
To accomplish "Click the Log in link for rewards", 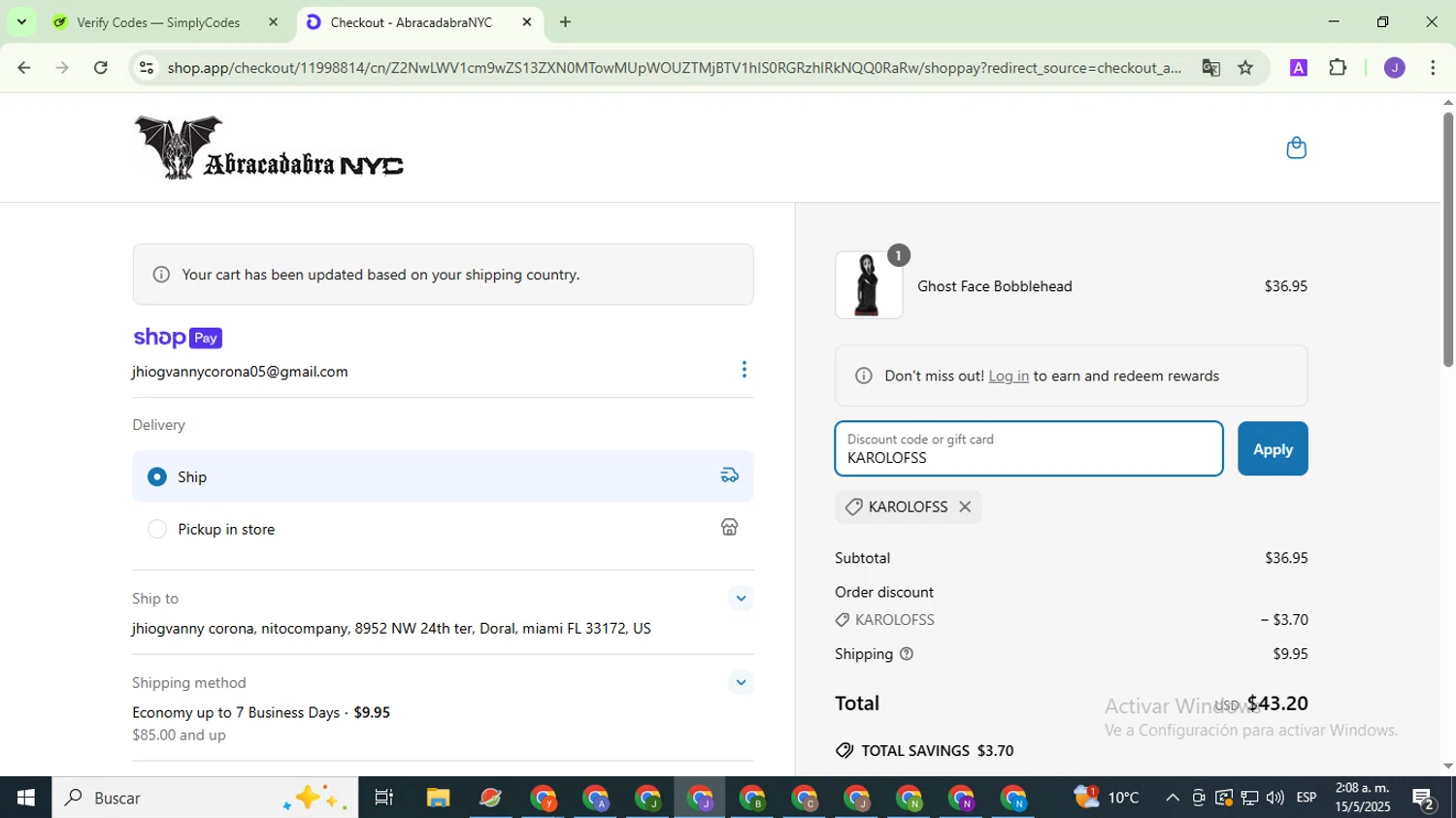I will point(1009,376).
